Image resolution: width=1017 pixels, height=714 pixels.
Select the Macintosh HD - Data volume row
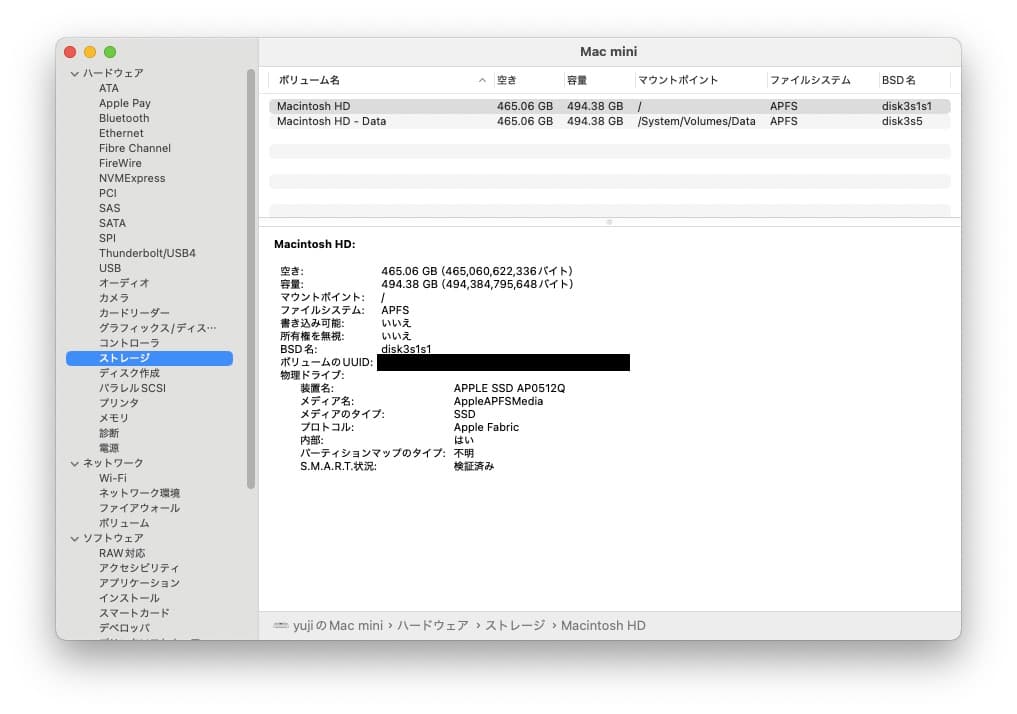(330, 120)
